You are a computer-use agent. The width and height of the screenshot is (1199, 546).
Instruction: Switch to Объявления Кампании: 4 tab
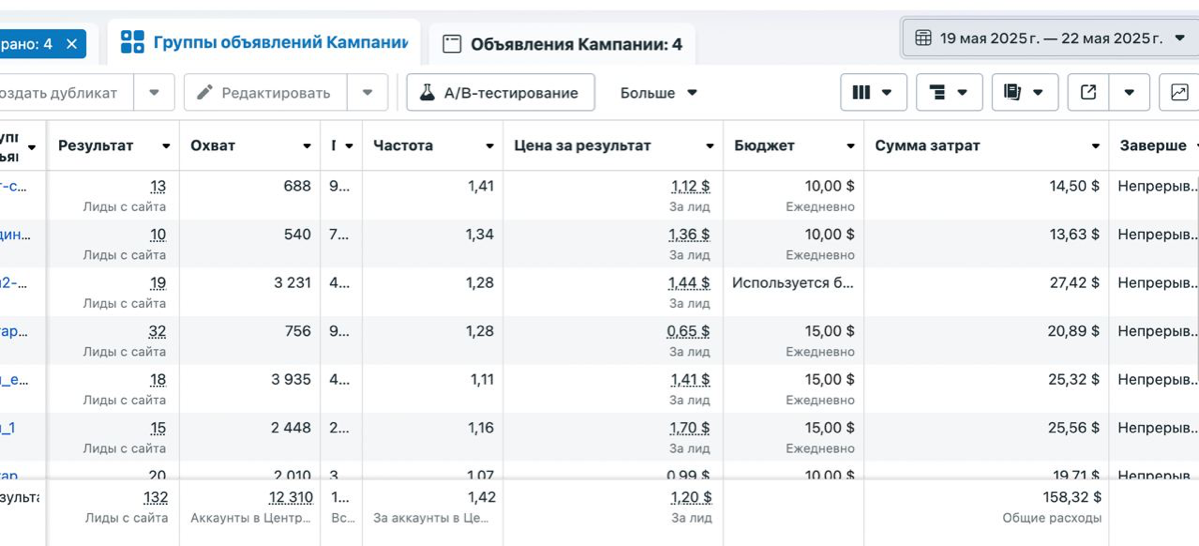562,44
